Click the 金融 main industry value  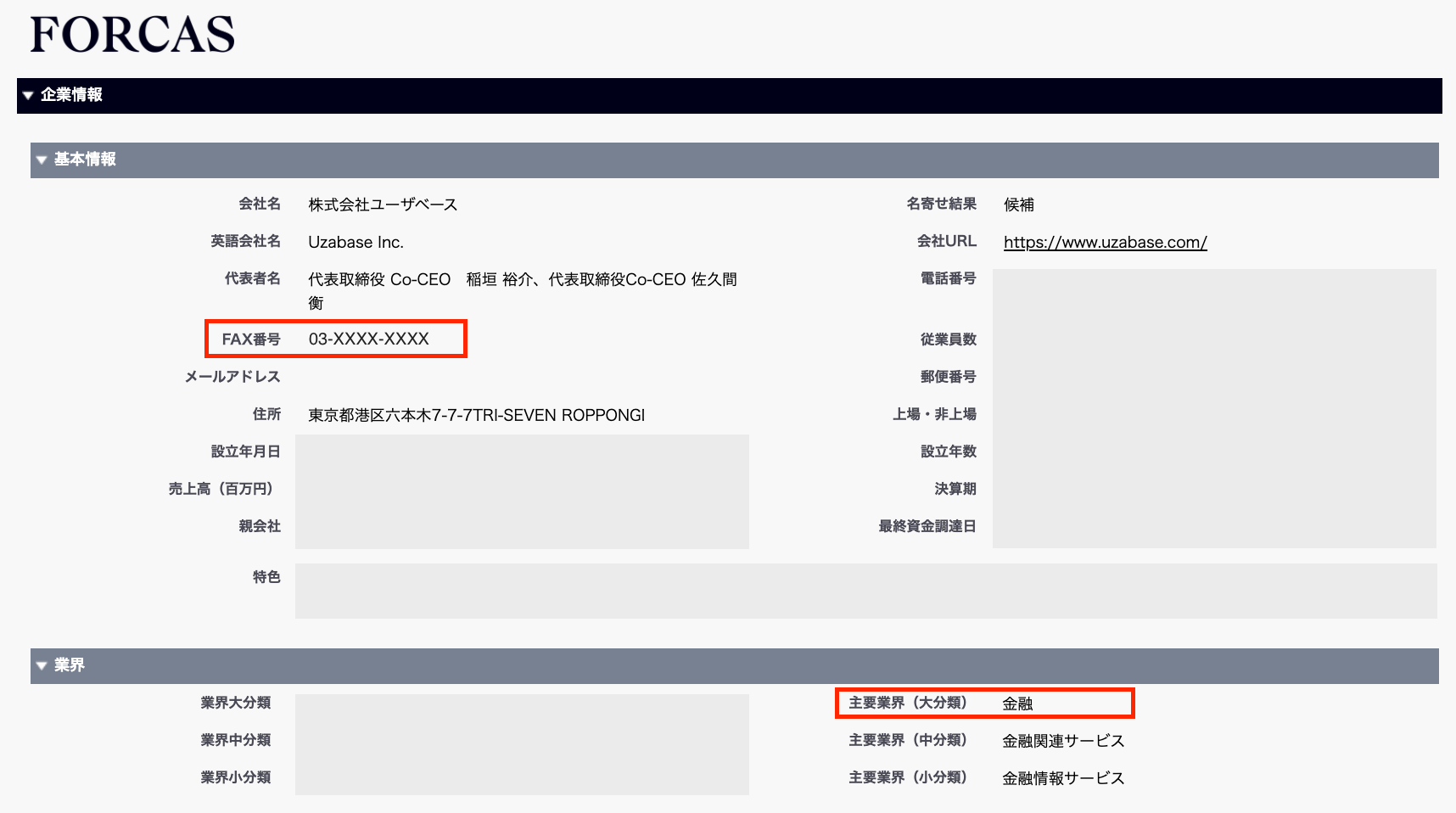point(1017,704)
